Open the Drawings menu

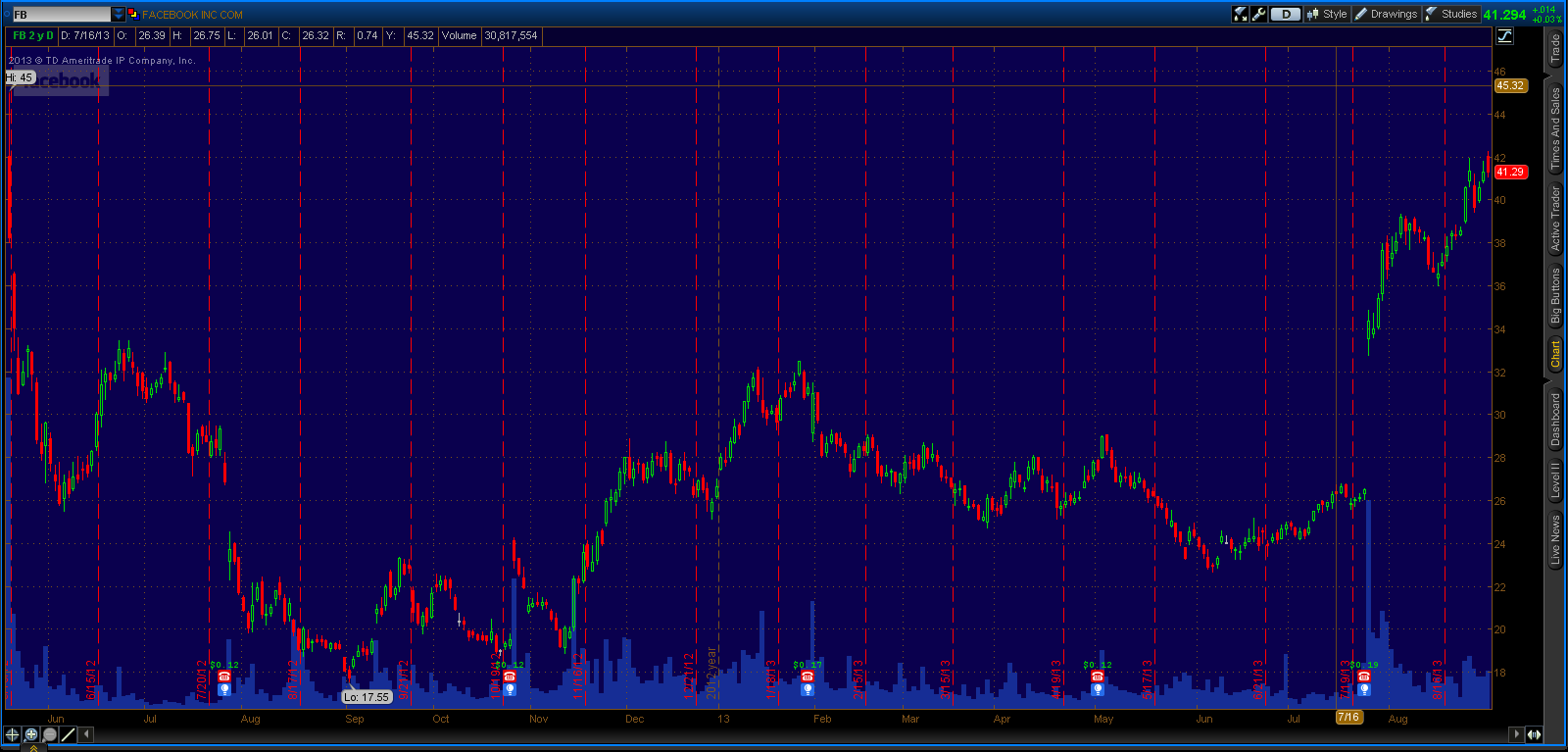[x=1386, y=14]
